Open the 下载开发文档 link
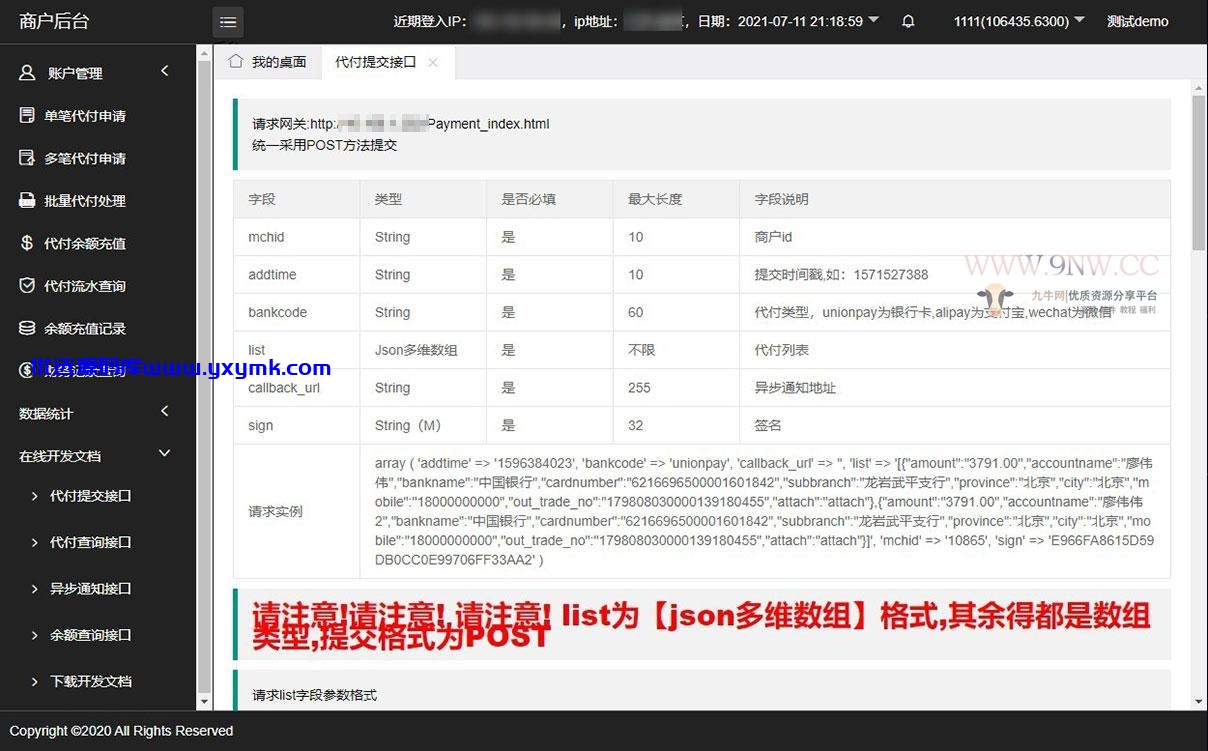 [x=91, y=682]
